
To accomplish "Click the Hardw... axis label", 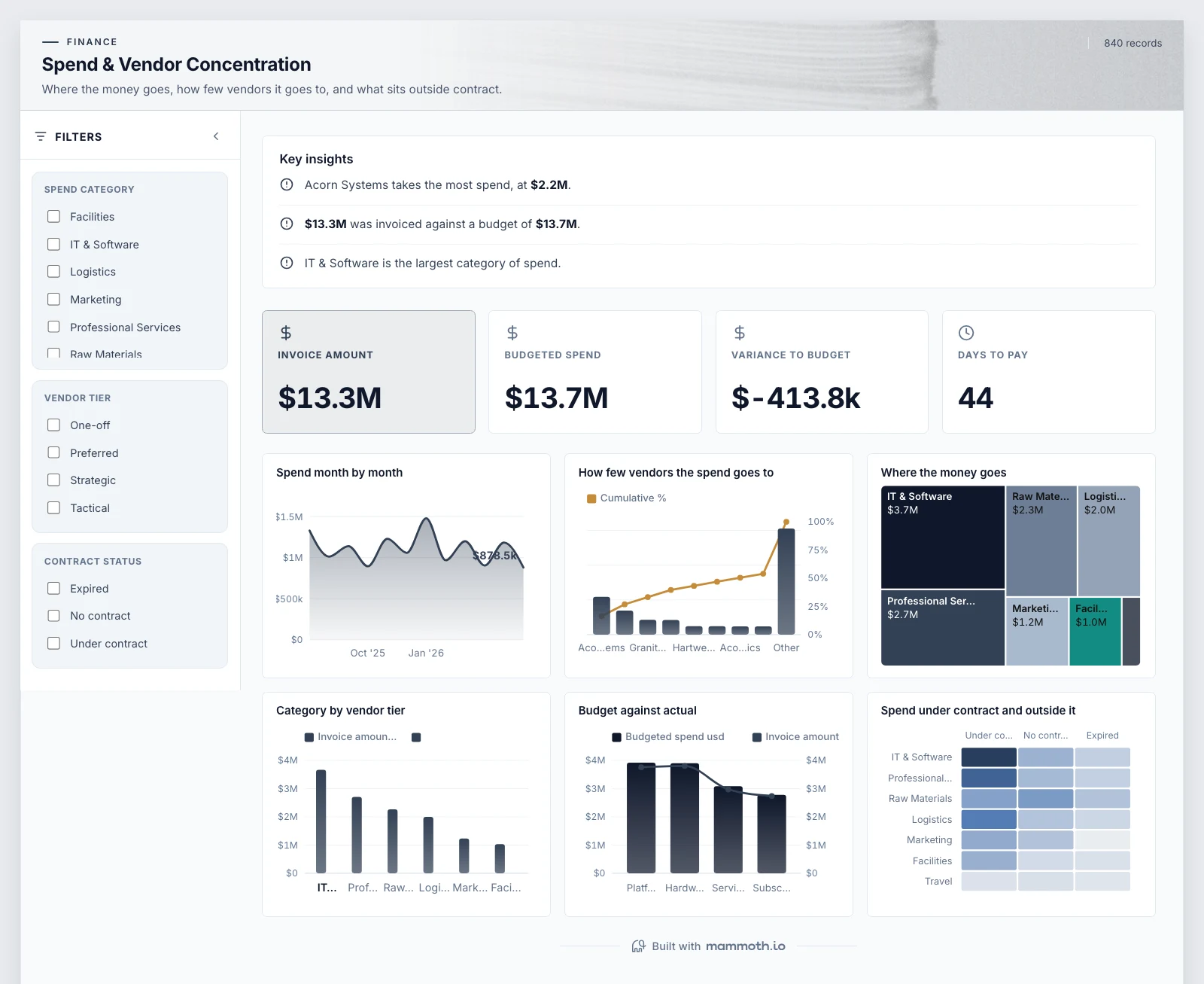I will click(685, 888).
